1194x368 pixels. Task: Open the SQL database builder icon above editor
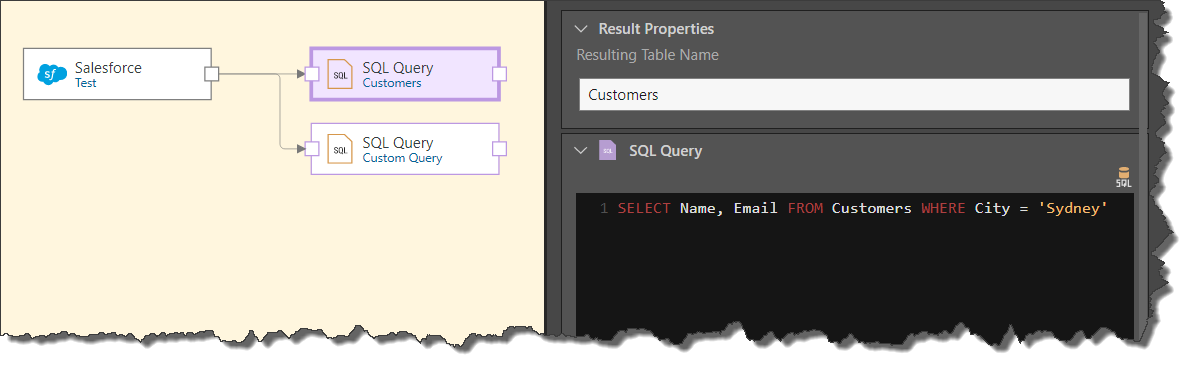1123,177
